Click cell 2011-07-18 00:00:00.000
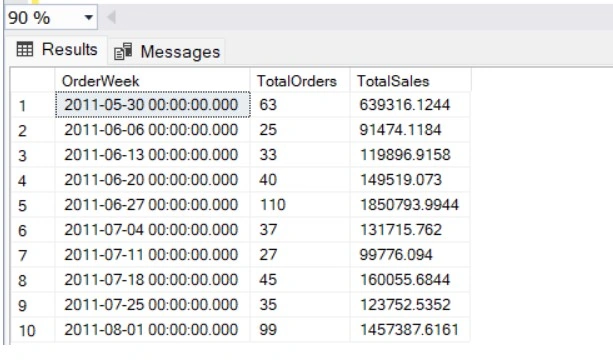The height and width of the screenshot is (362, 613). 152,280
